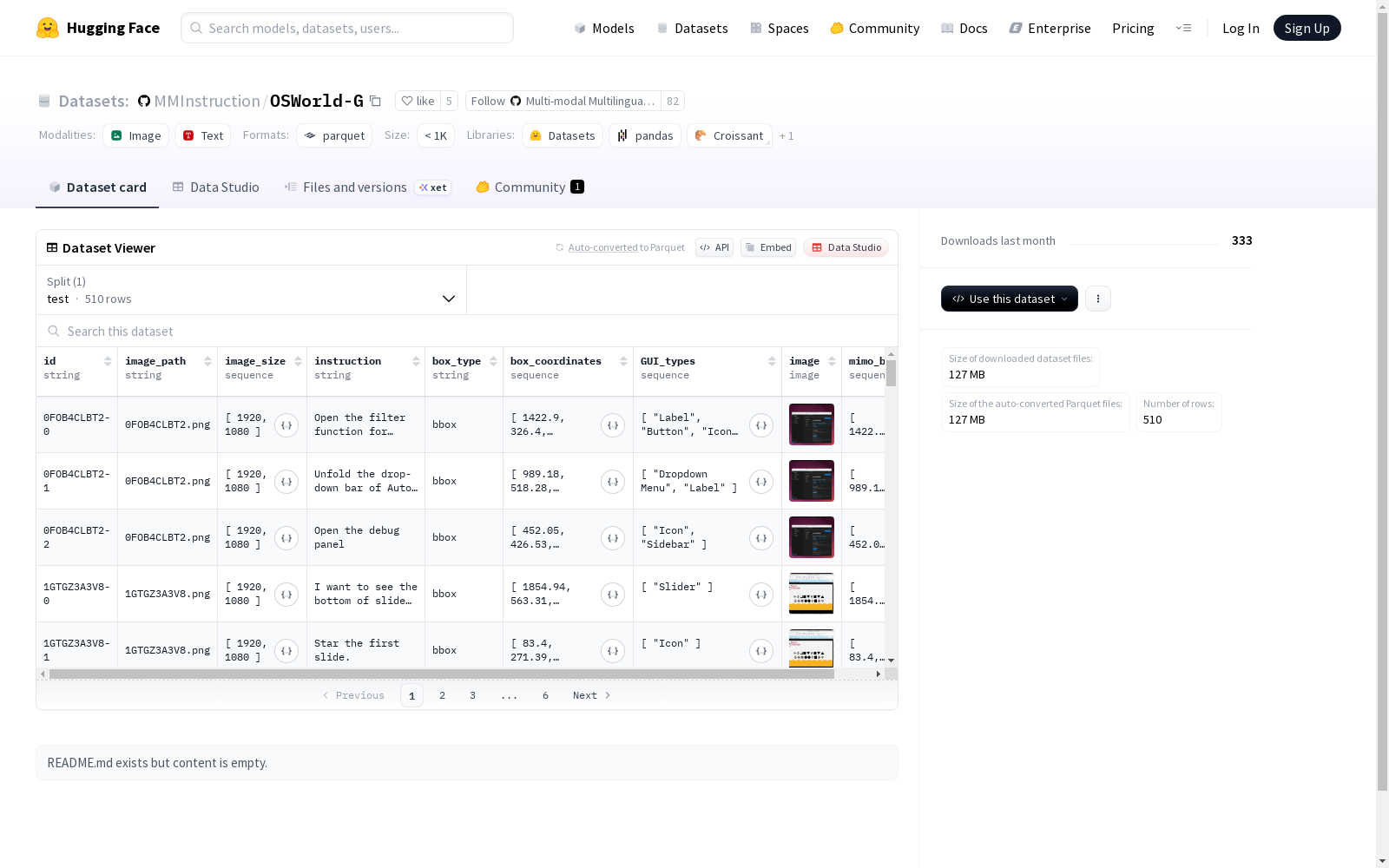
Task: Sort by the box_coordinates column
Action: [623, 361]
